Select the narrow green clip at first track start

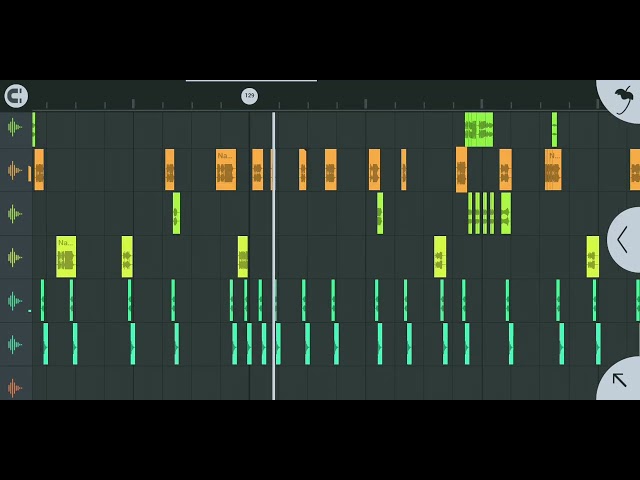pos(33,129)
